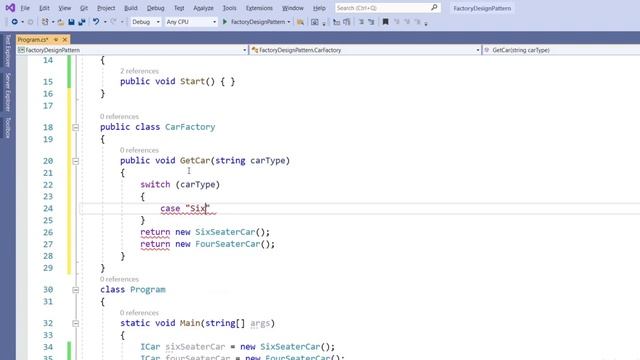Collapse the Program class region
The width and height of the screenshot is (640, 360).
coord(76,290)
